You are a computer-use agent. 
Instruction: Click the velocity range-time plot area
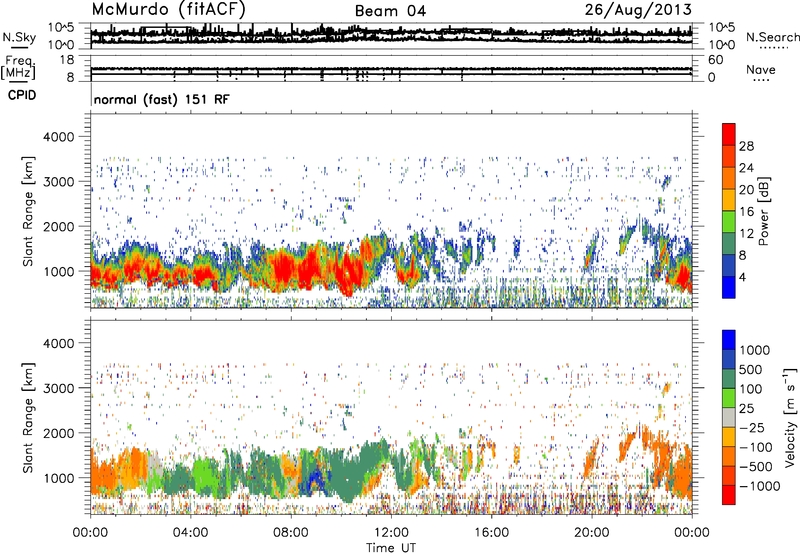click(391, 417)
